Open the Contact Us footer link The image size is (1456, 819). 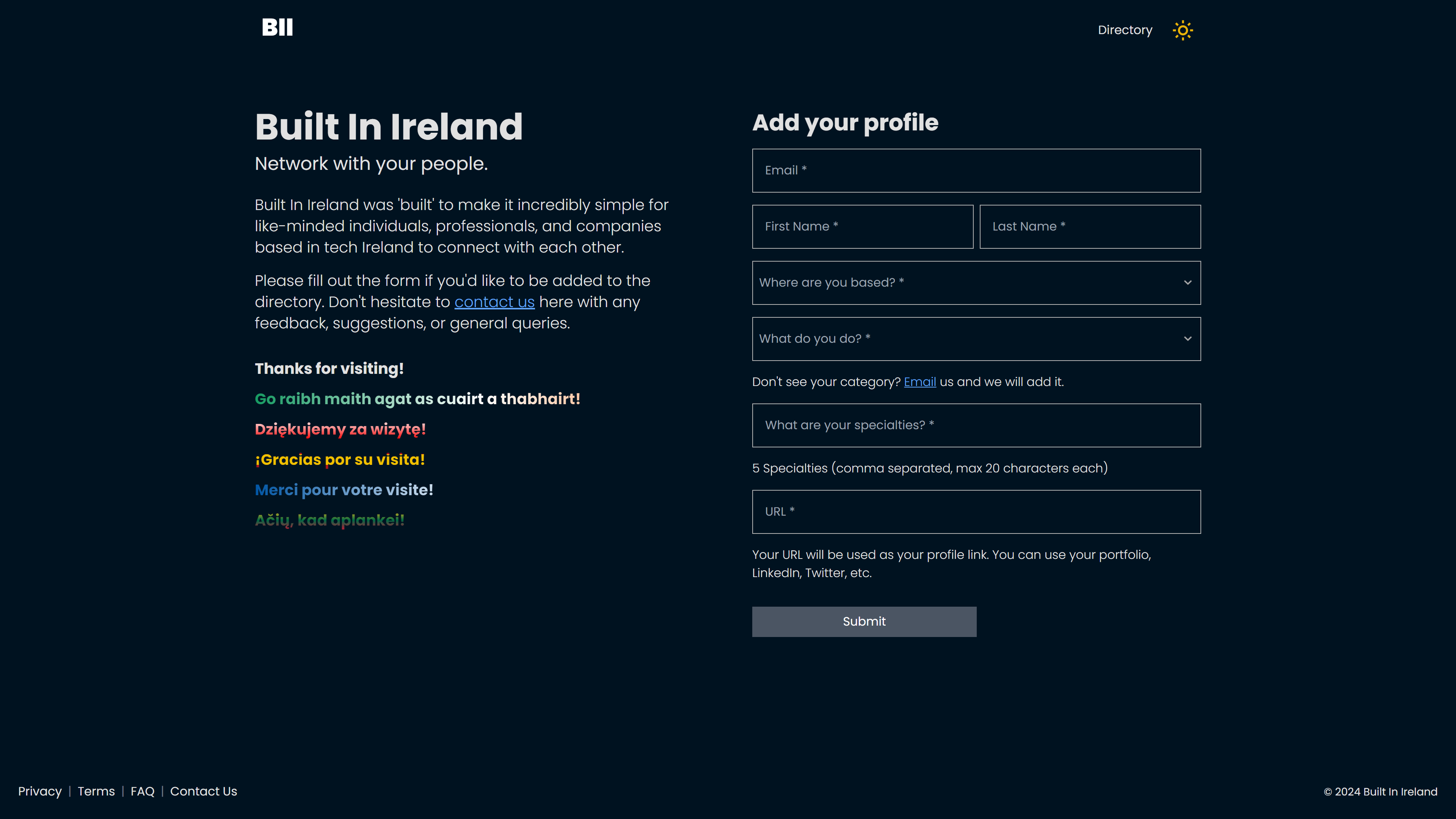click(204, 791)
